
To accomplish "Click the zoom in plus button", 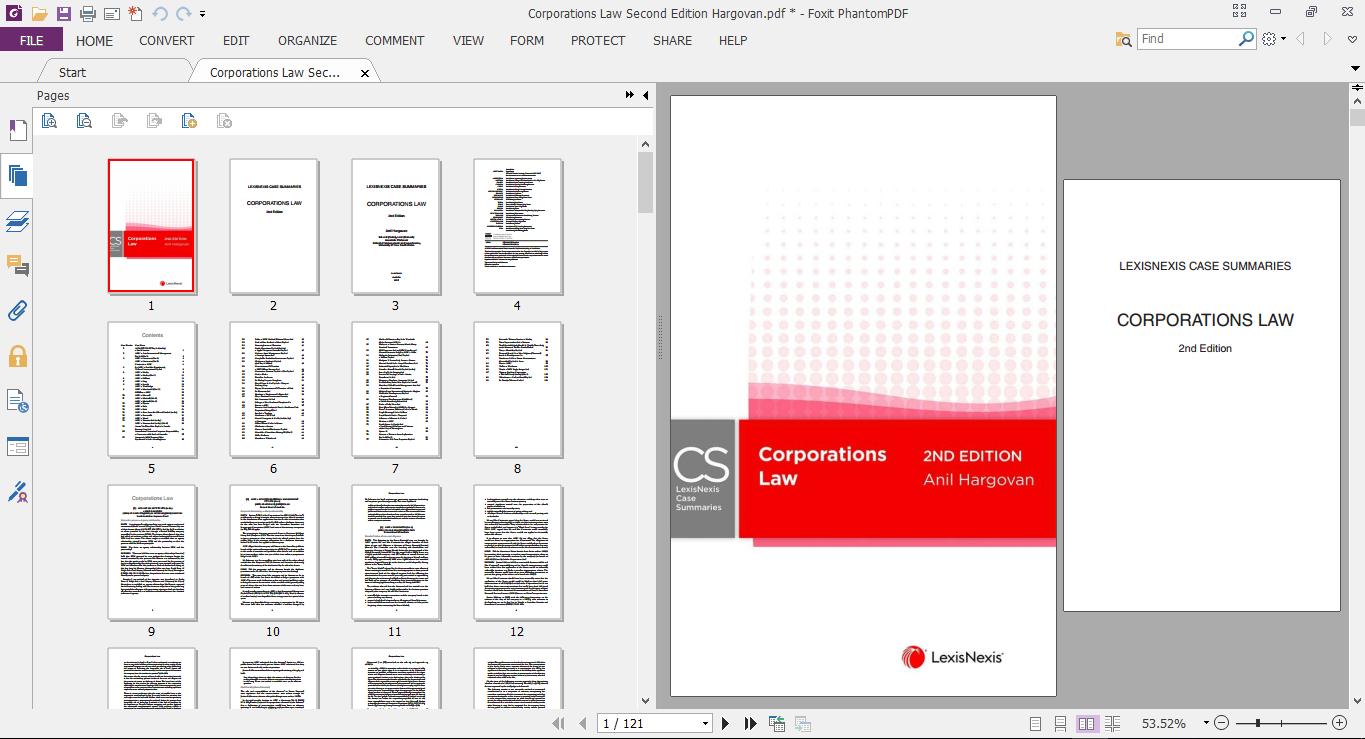I will point(1340,723).
